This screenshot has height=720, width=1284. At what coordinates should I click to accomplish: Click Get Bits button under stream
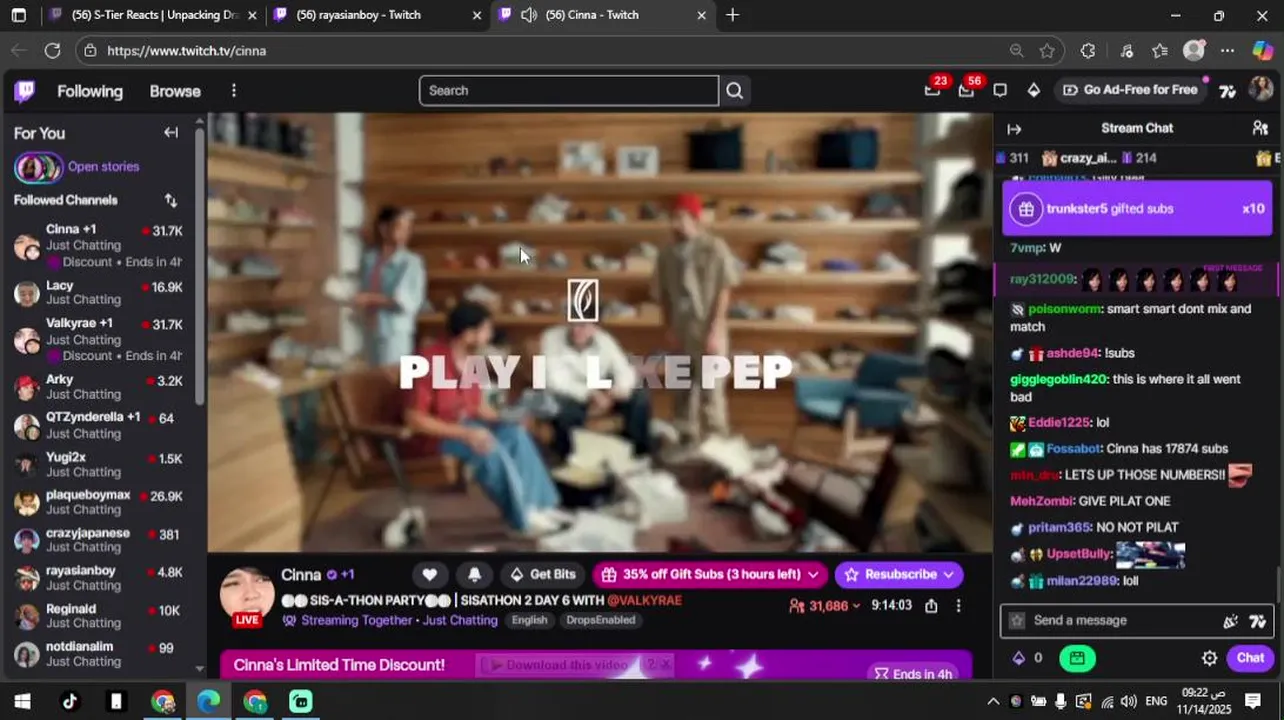pos(543,574)
